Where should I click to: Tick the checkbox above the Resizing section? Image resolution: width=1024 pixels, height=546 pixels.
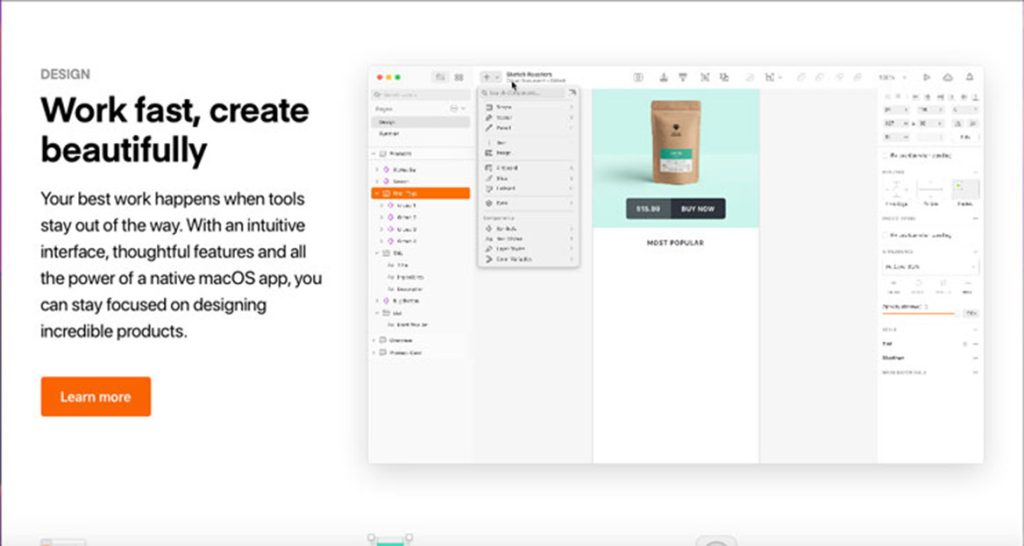coord(886,155)
